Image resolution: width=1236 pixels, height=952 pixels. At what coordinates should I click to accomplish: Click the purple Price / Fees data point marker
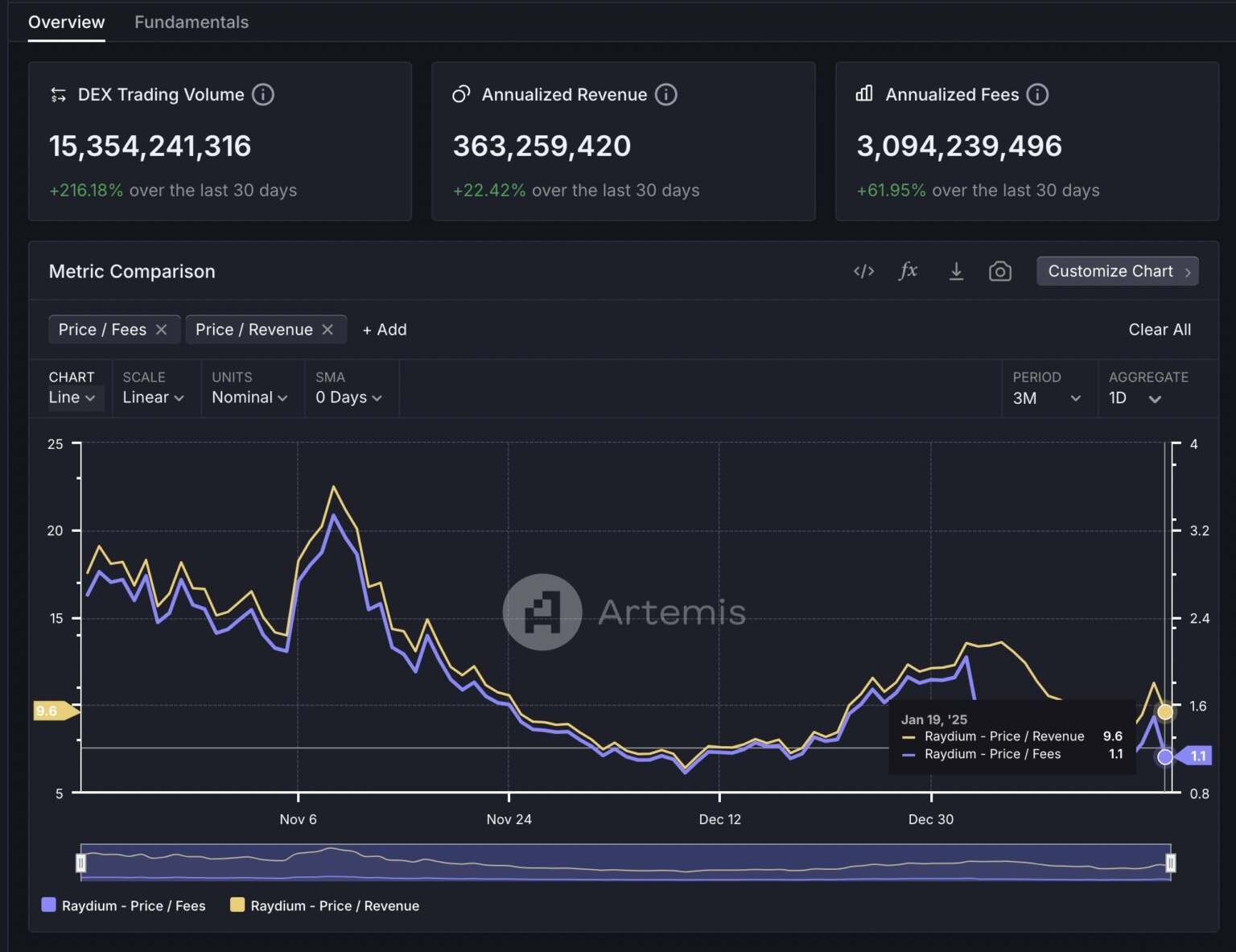point(1164,756)
